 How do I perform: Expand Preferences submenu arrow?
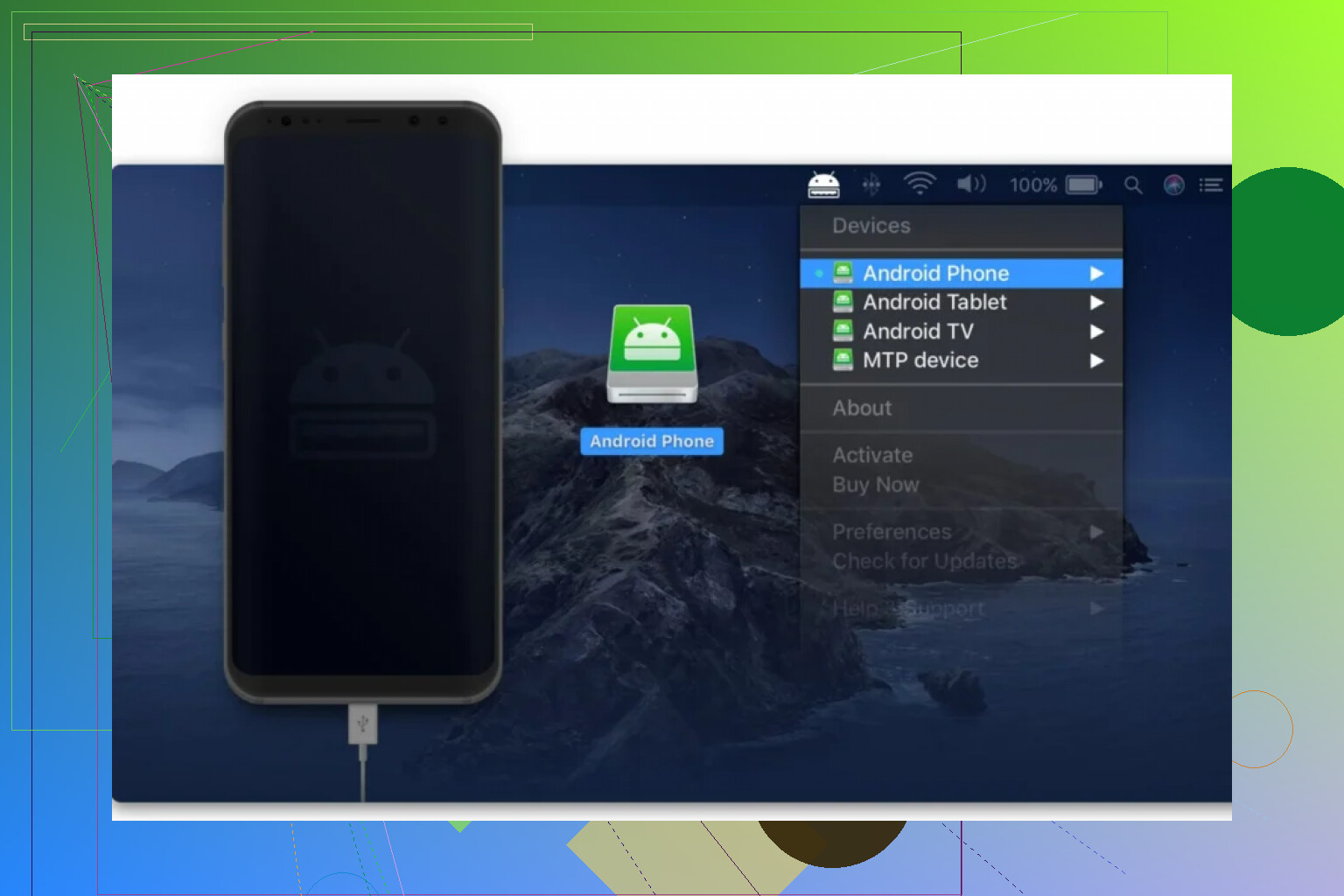(1096, 532)
